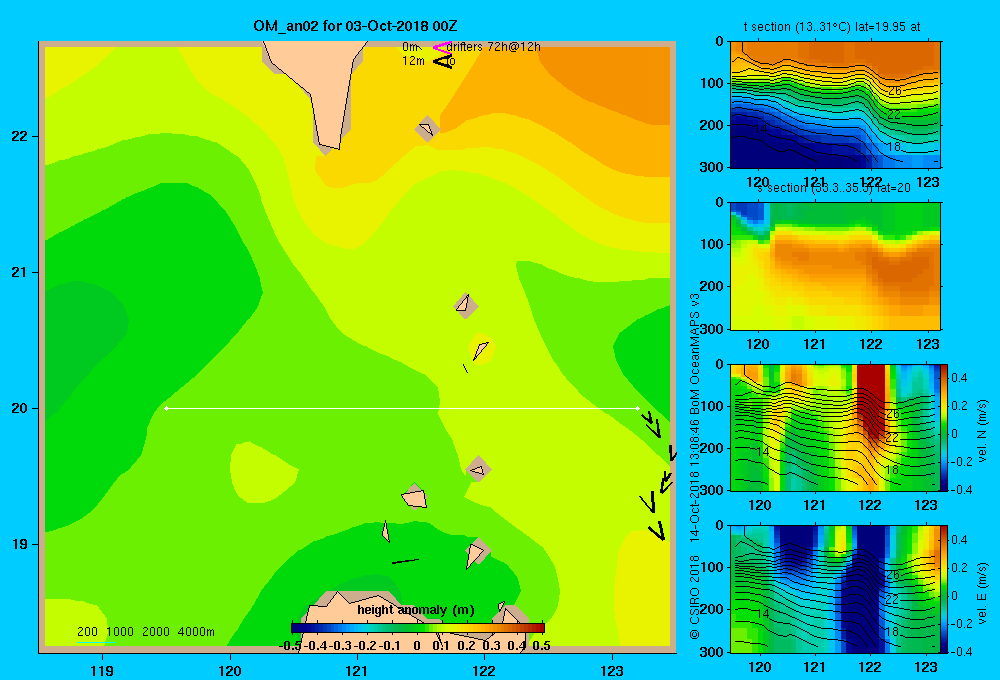Pick the dark blue end of height anomaly colorbar
The width and height of the screenshot is (1000, 680).
(297, 628)
